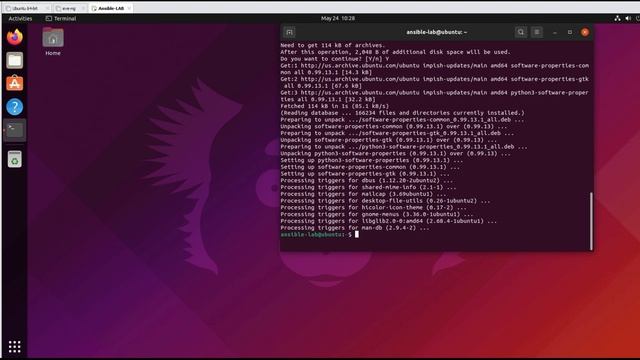Viewport: 640px width, 360px height.
Task: Click 'Processing triggers for dbus' line
Action: pyautogui.click(x=367, y=180)
